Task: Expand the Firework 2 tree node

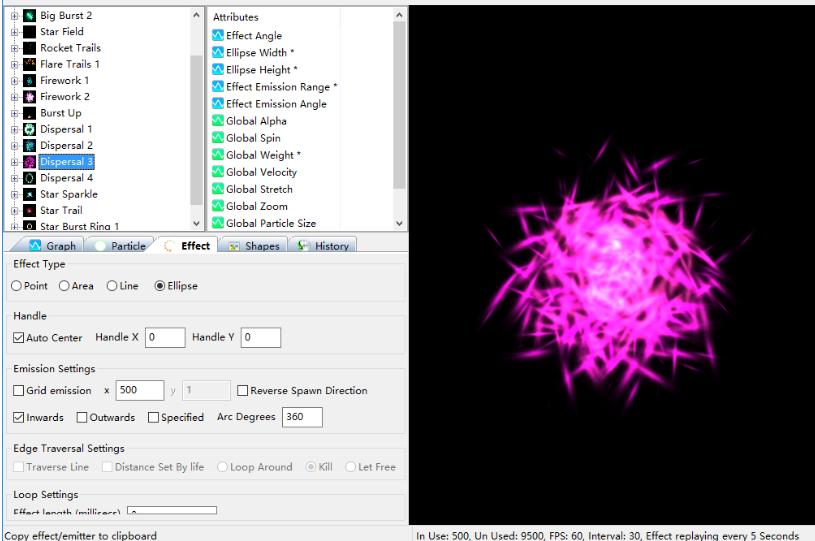Action: point(15,97)
